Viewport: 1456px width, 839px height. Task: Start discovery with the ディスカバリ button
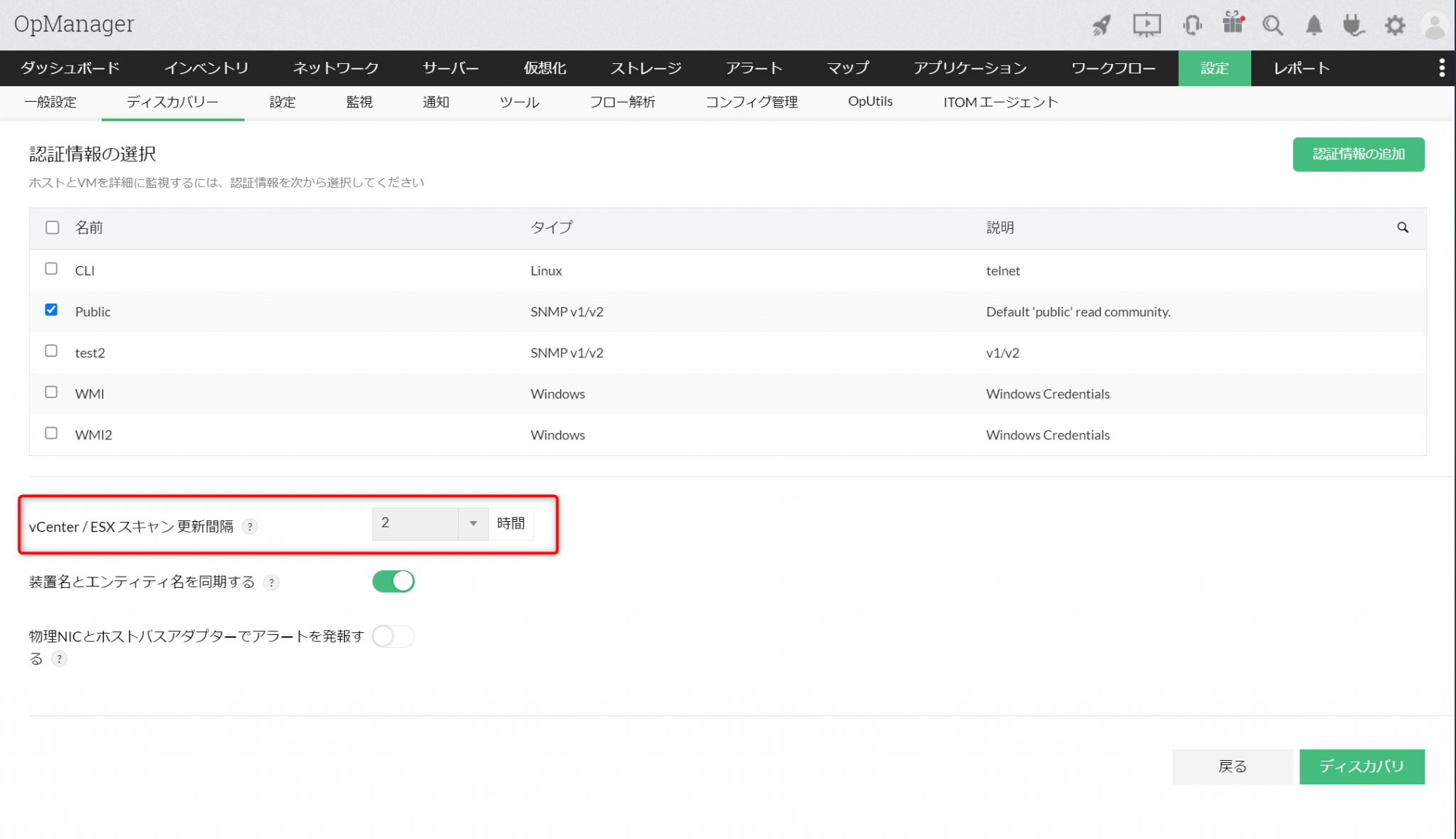coord(1361,766)
